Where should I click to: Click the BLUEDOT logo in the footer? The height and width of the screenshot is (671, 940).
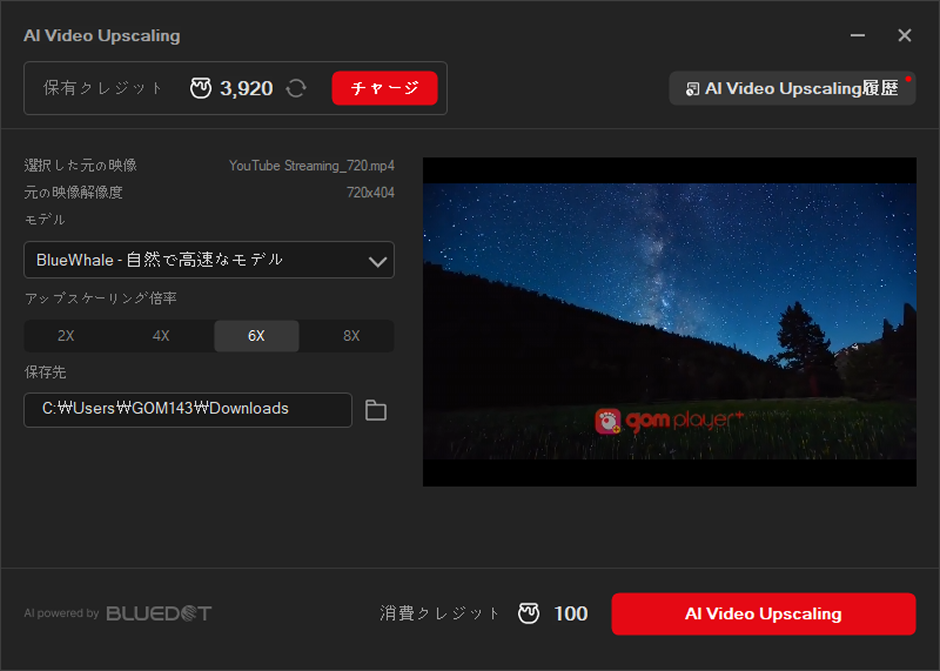(x=159, y=613)
